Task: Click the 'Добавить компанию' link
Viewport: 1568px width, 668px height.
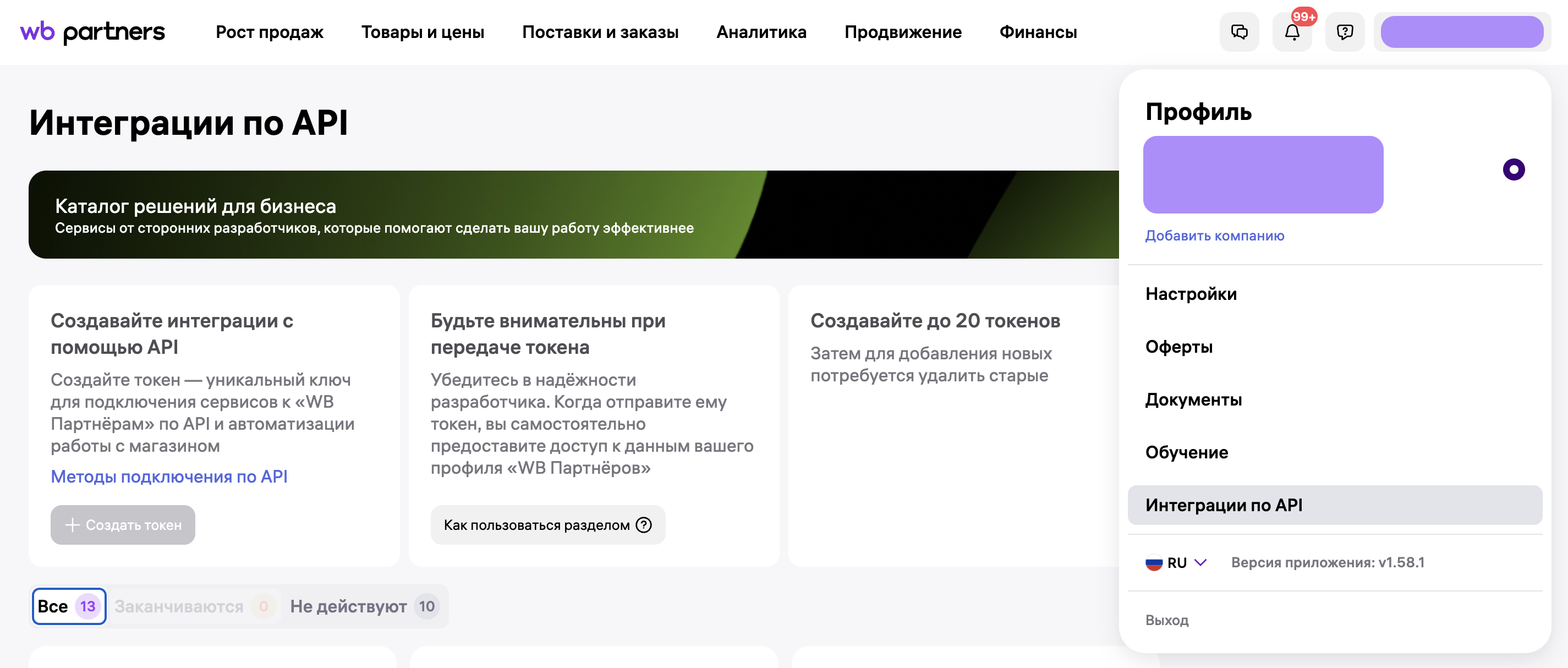Action: pyautogui.click(x=1214, y=236)
